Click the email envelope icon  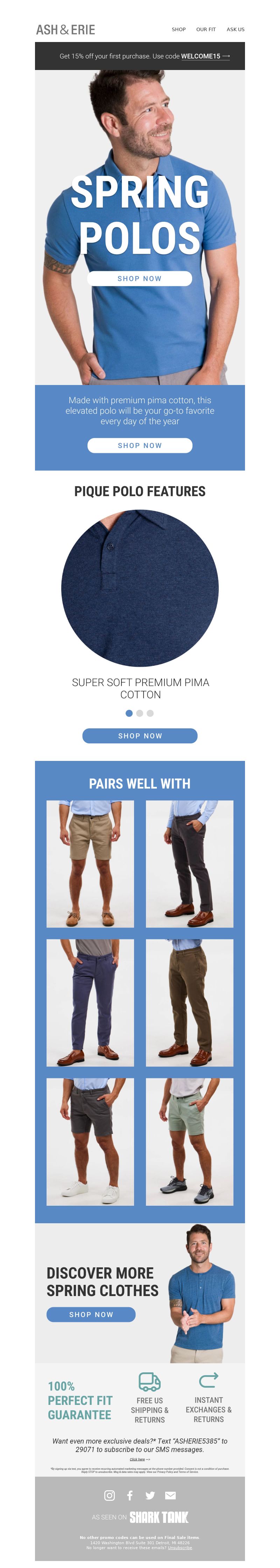click(x=170, y=1495)
